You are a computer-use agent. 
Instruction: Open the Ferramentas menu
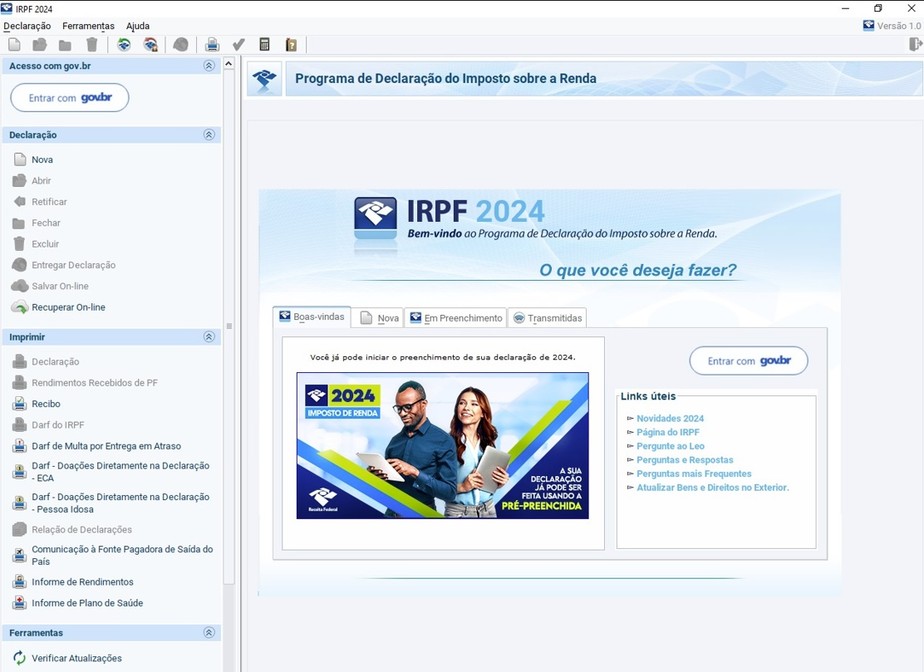[88, 26]
